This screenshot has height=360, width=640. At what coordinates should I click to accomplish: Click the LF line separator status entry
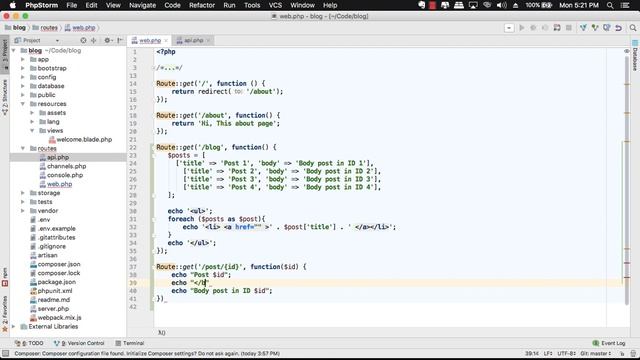[x=548, y=353]
